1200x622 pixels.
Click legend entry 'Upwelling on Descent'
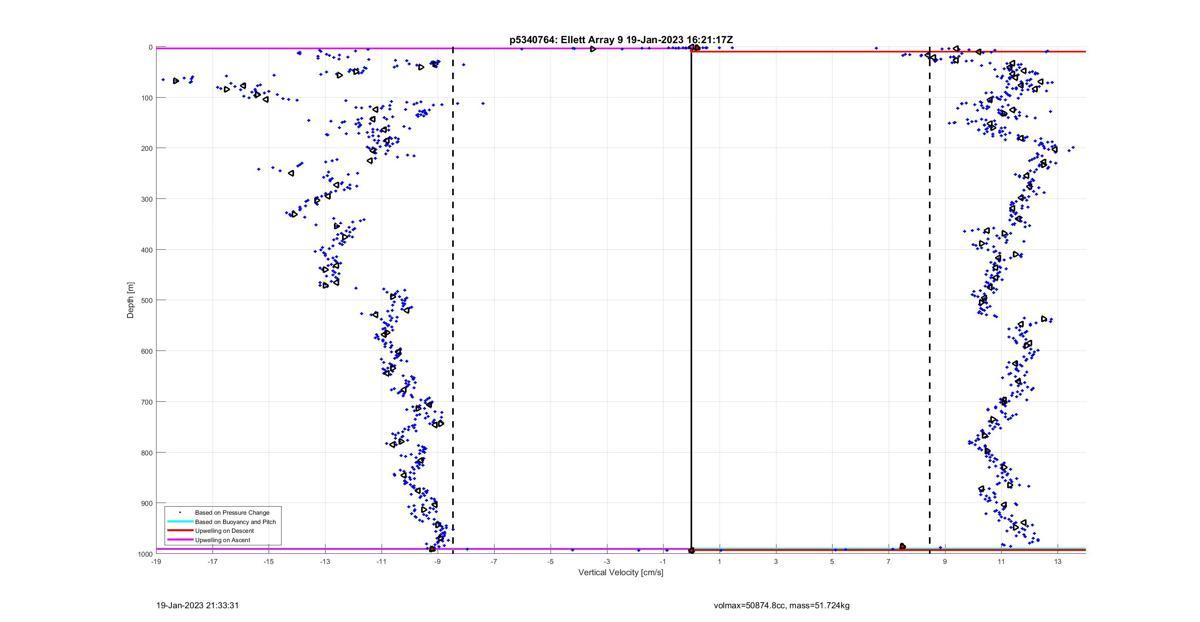224,531
